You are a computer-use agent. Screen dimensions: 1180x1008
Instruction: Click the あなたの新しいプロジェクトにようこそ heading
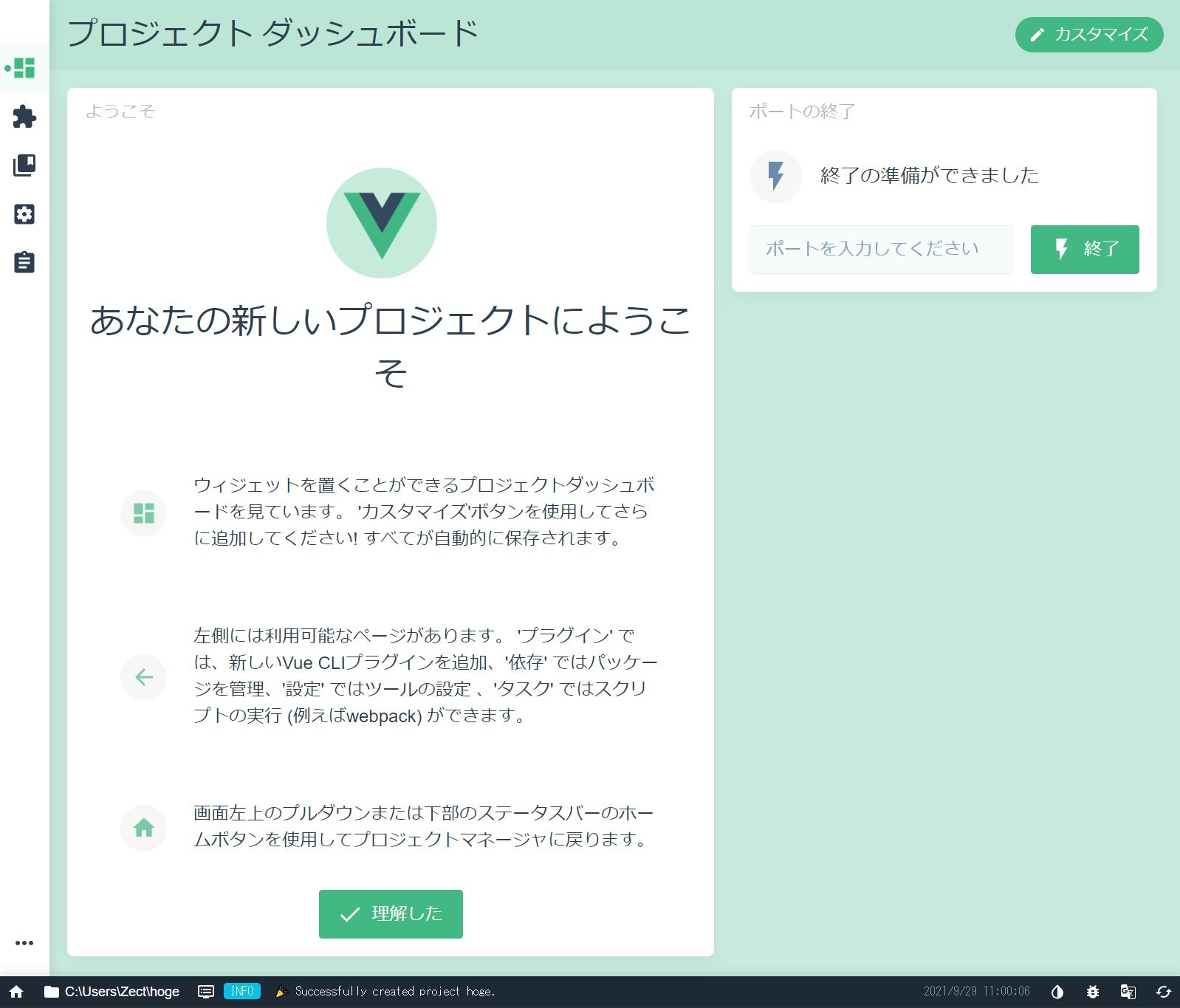click(391, 346)
